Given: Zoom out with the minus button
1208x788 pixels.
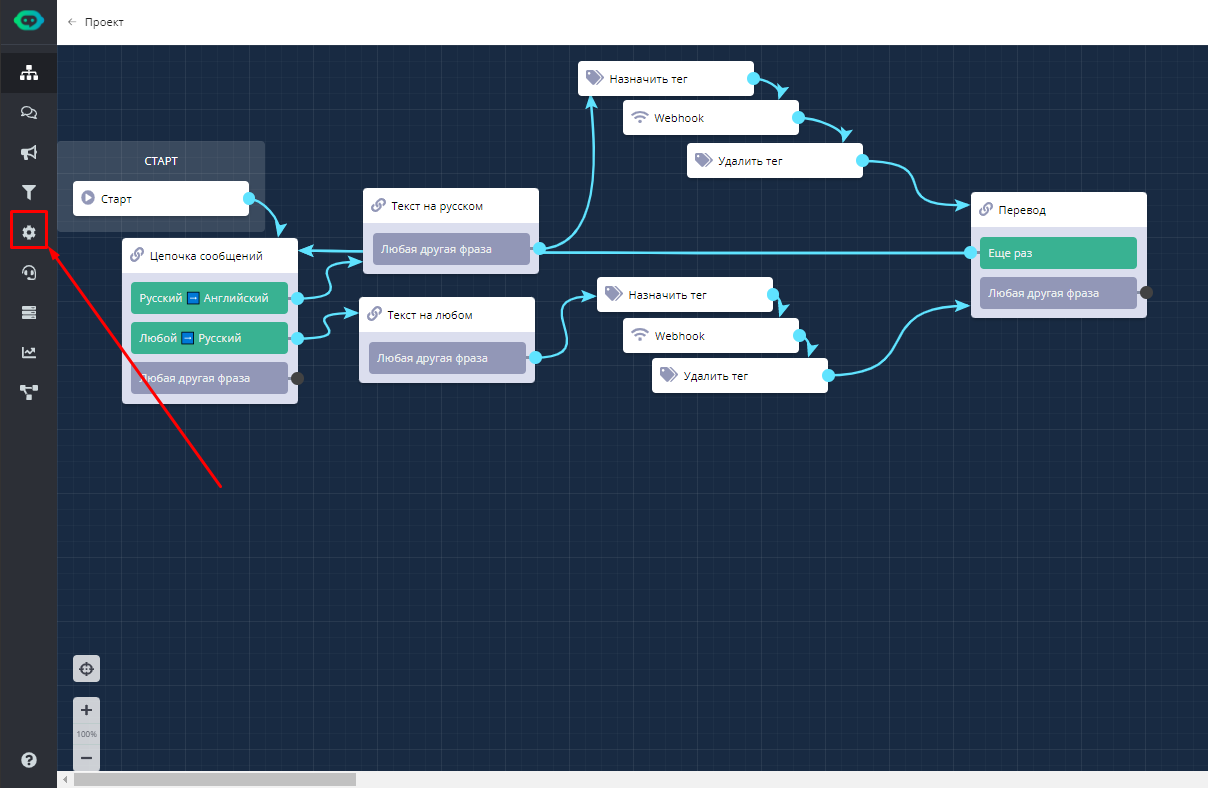Looking at the screenshot, I should [x=86, y=758].
